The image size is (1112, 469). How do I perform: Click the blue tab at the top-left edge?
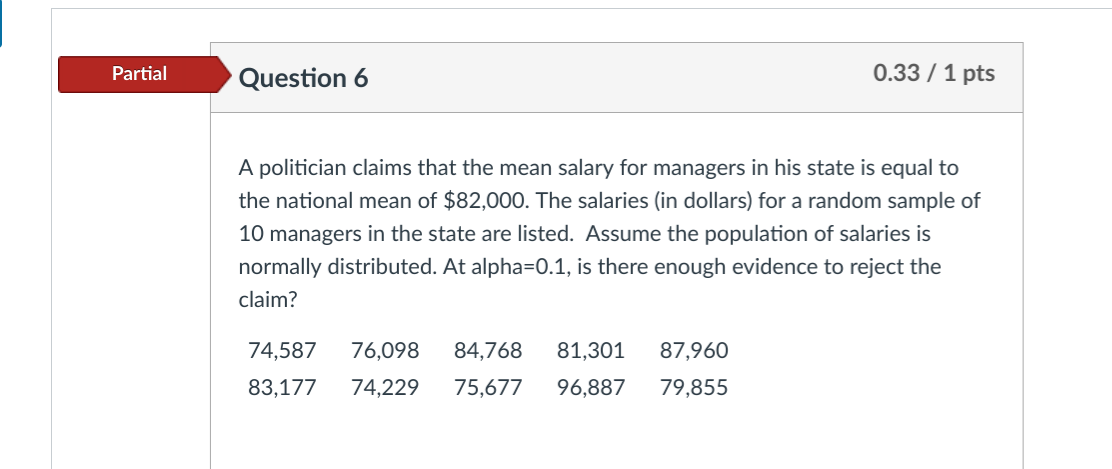tap(1, 23)
